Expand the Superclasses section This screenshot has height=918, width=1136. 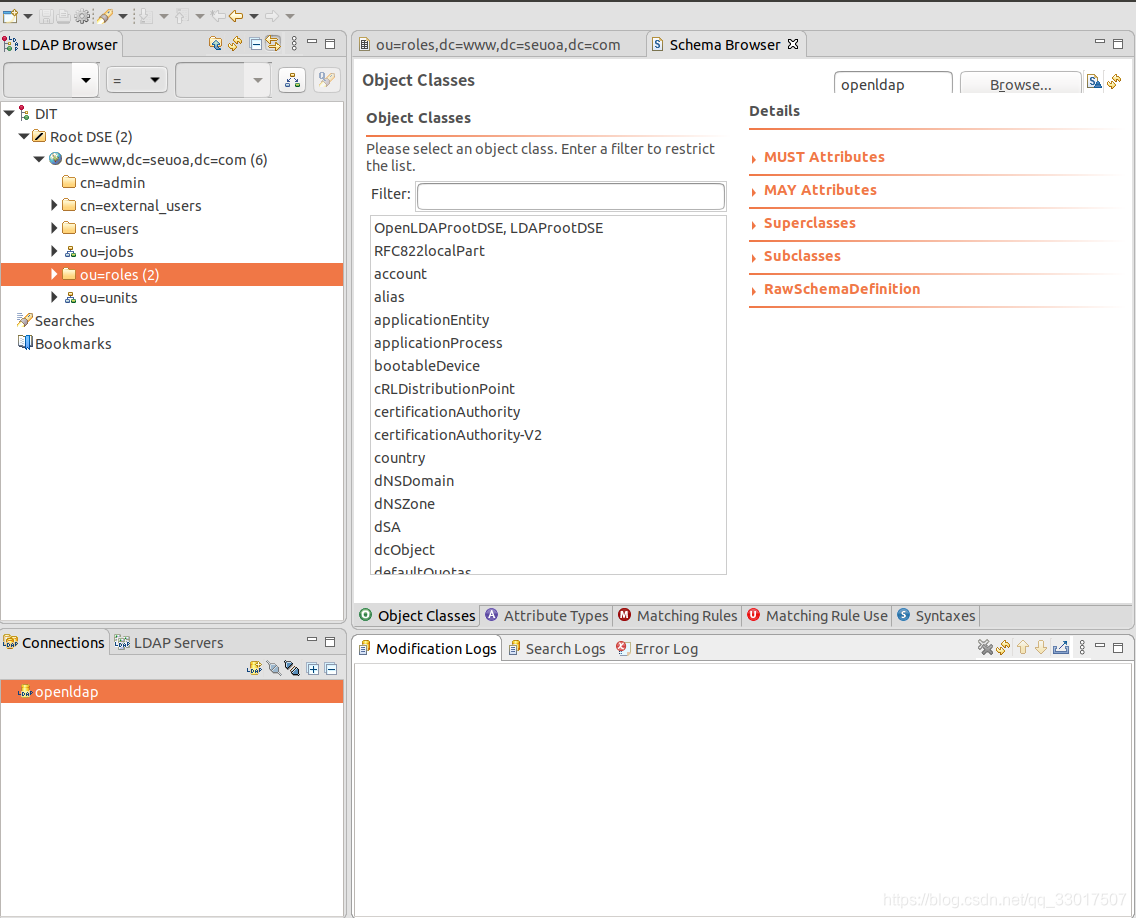[809, 223]
